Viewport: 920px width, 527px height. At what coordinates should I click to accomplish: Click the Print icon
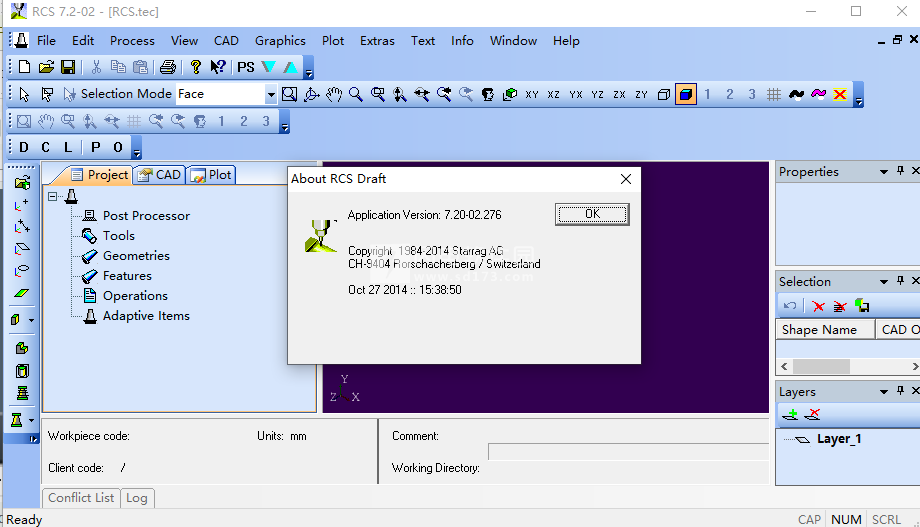167,67
